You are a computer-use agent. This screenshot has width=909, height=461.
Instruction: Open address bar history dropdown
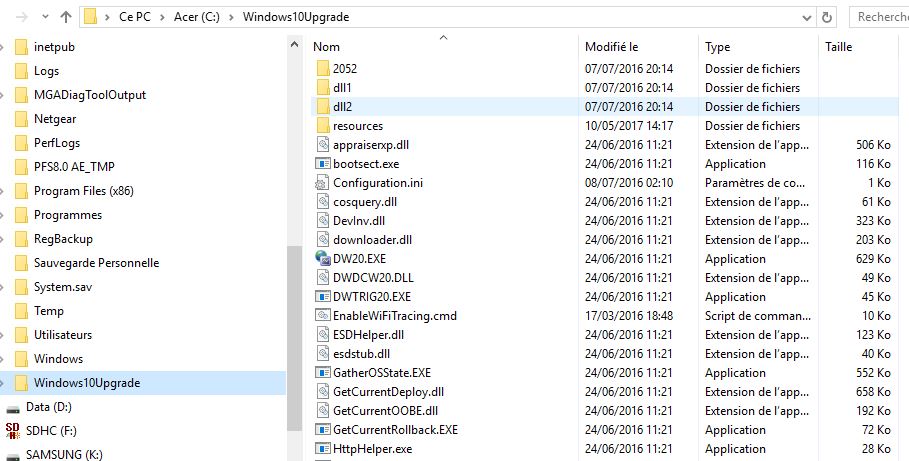click(x=806, y=17)
